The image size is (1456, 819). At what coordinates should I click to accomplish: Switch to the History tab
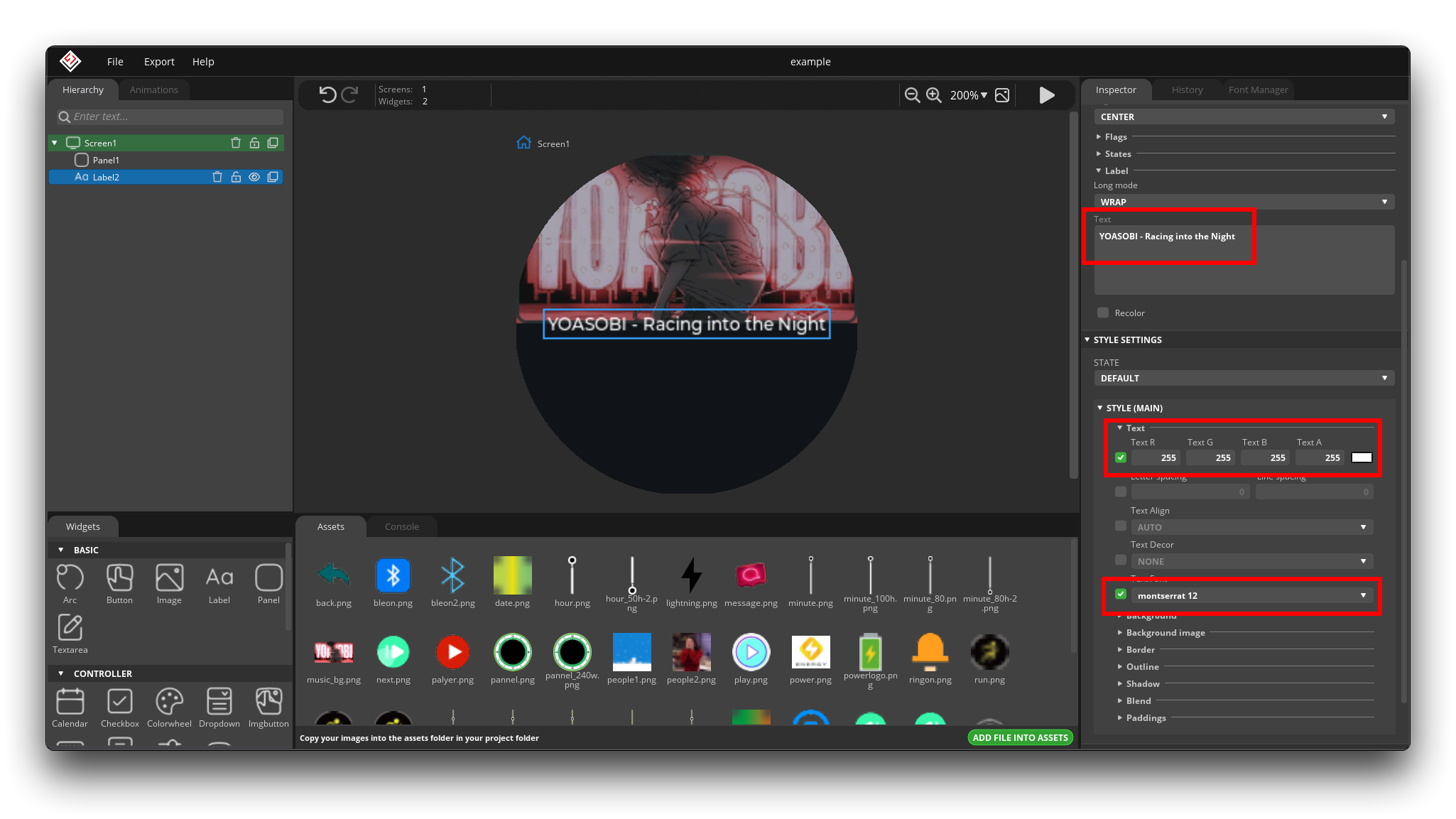point(1187,90)
